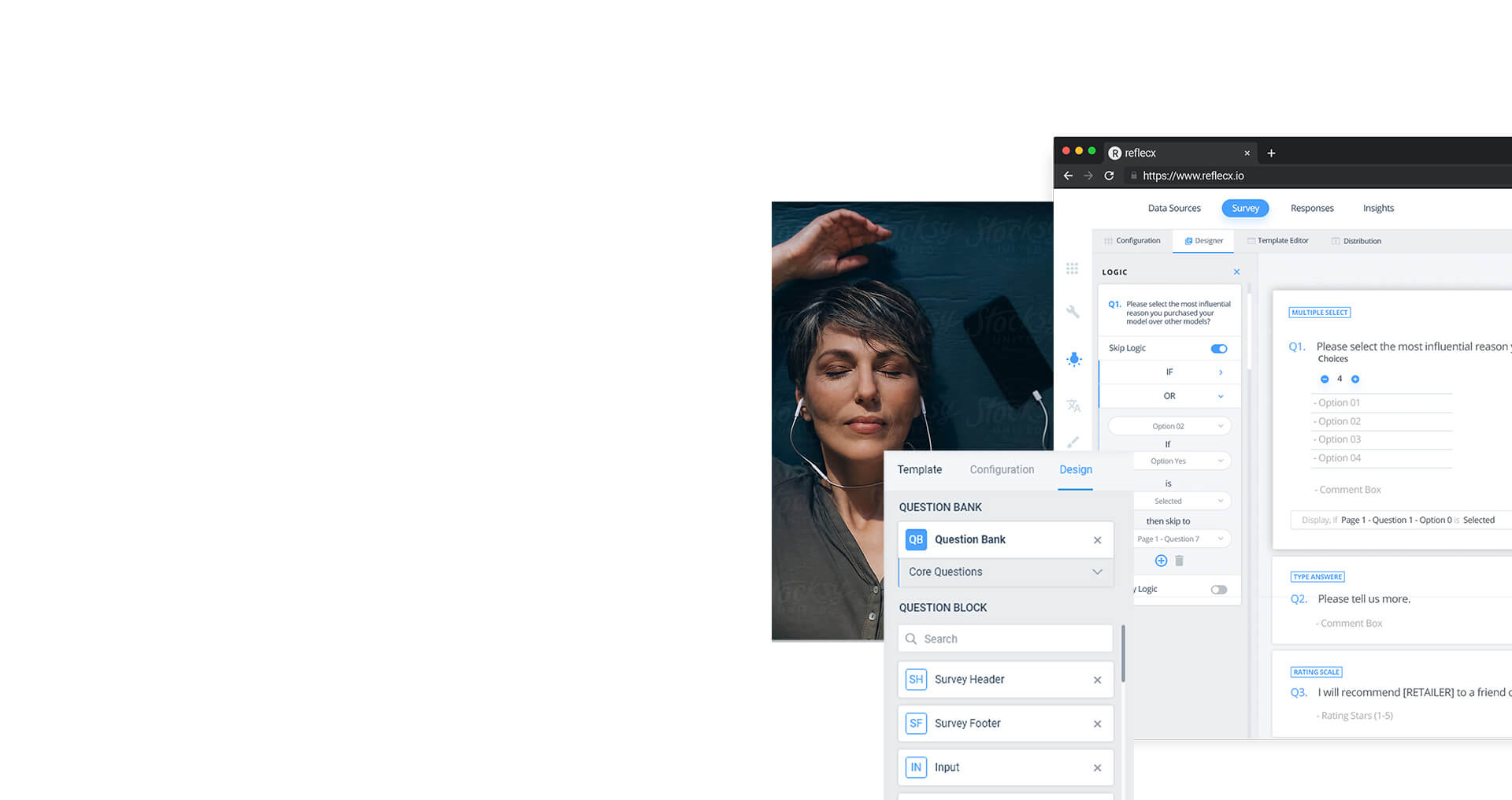Screen dimensions: 1512x800
Task: Toggle the Skip Logic switch
Action: [x=1219, y=348]
